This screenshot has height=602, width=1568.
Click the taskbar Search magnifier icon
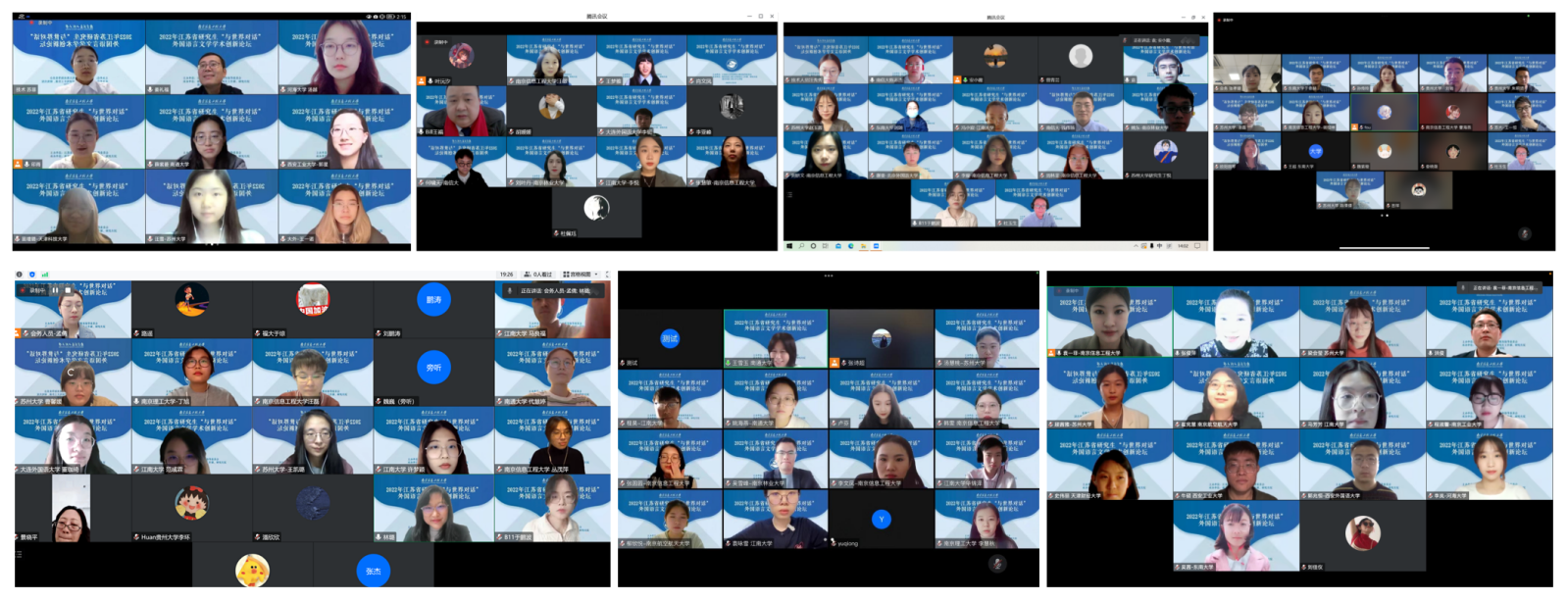801,246
